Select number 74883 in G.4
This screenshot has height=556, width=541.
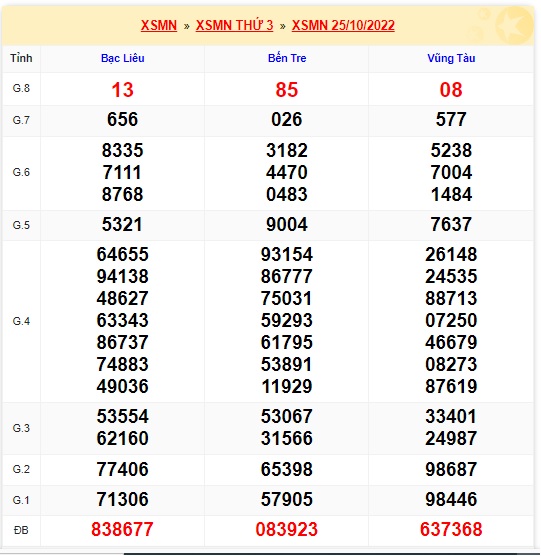click(123, 364)
